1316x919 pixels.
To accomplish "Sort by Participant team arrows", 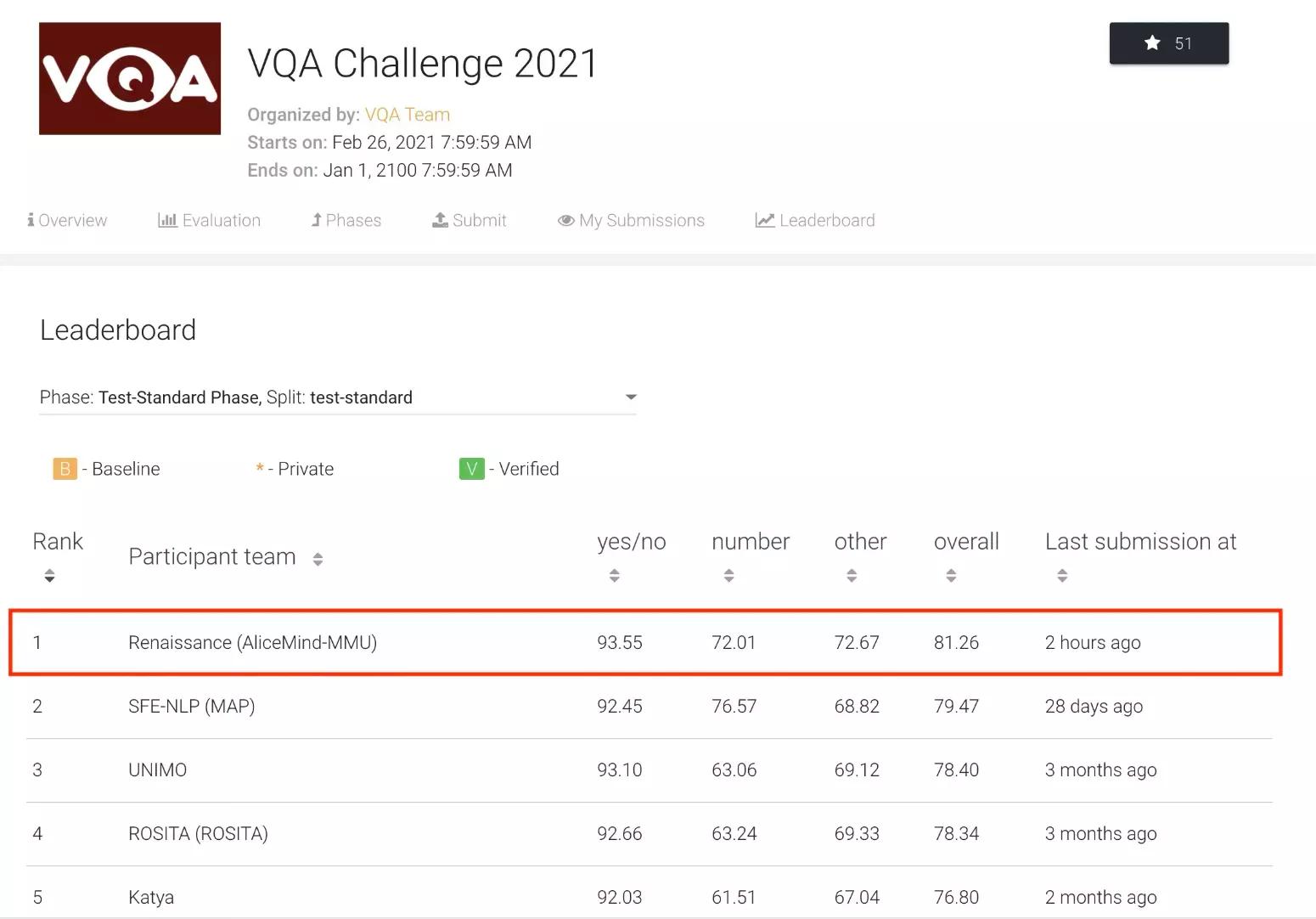I will [x=318, y=559].
